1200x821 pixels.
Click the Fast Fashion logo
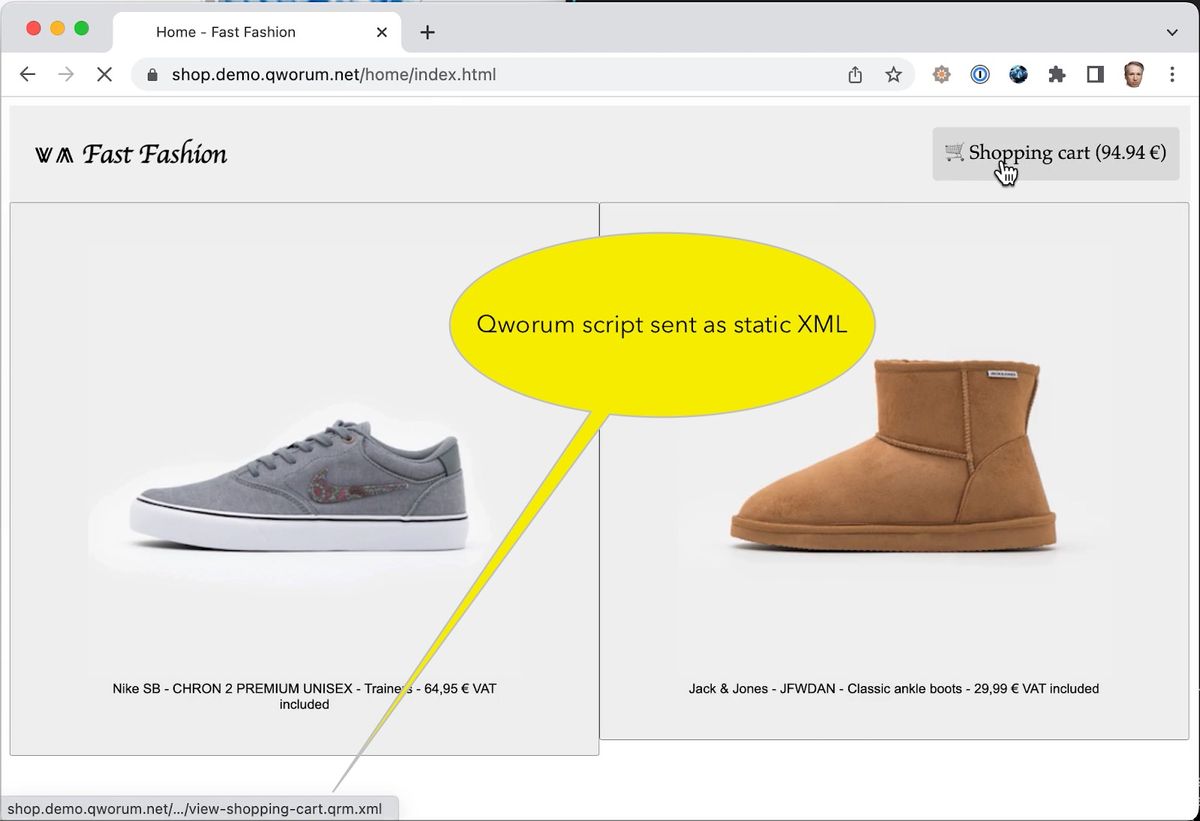pyautogui.click(x=131, y=154)
